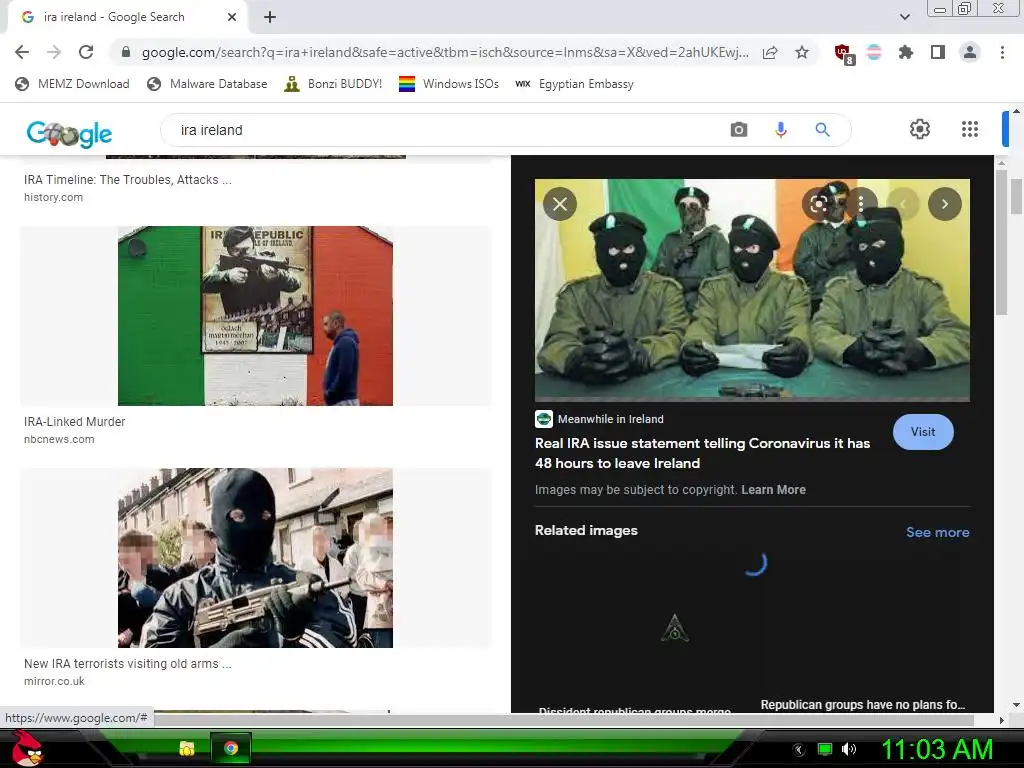This screenshot has height=768, width=1024.
Task: Close the image preview panel
Action: point(560,204)
